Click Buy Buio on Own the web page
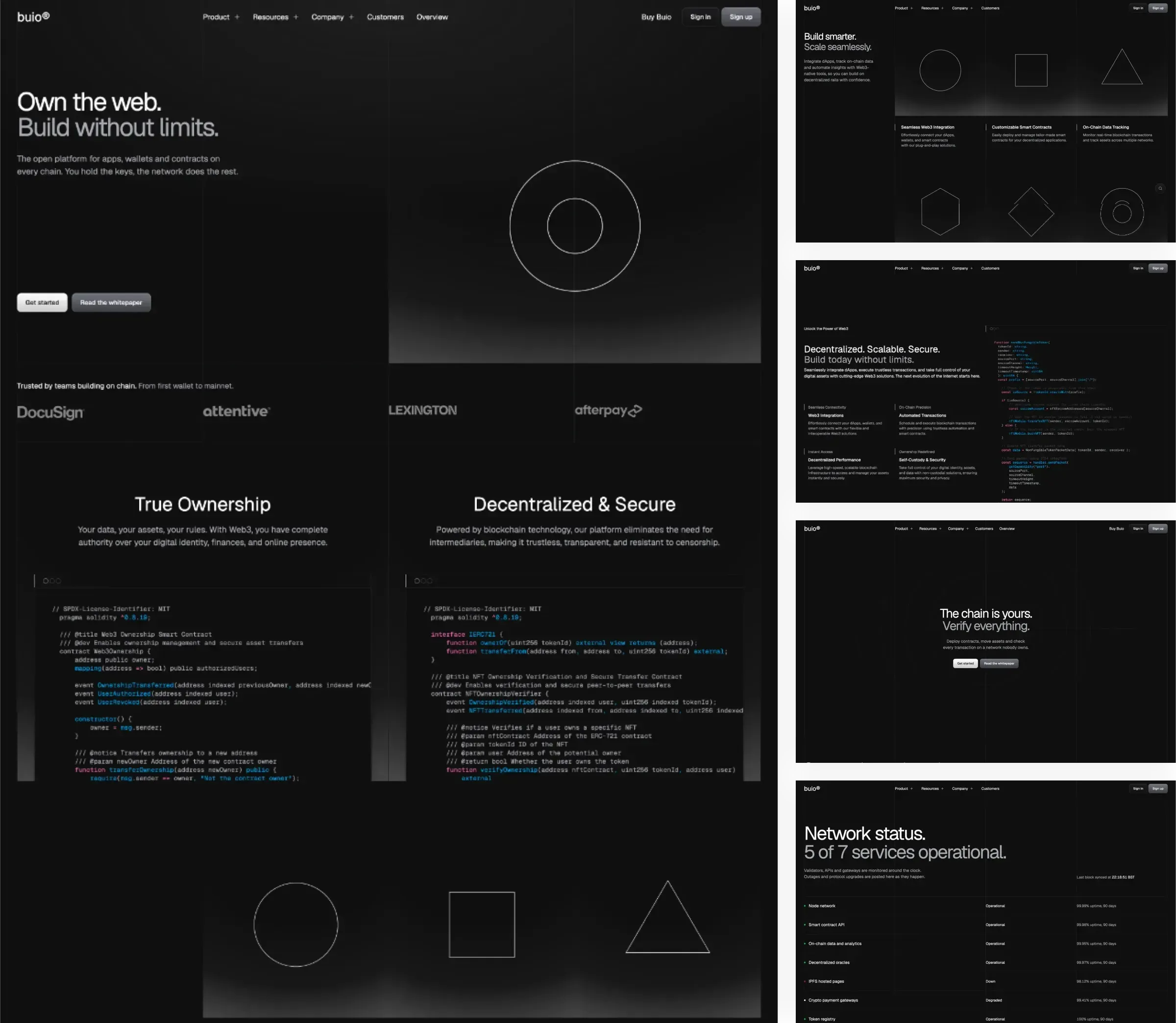Viewport: 1176px width, 1023px height. [x=657, y=17]
